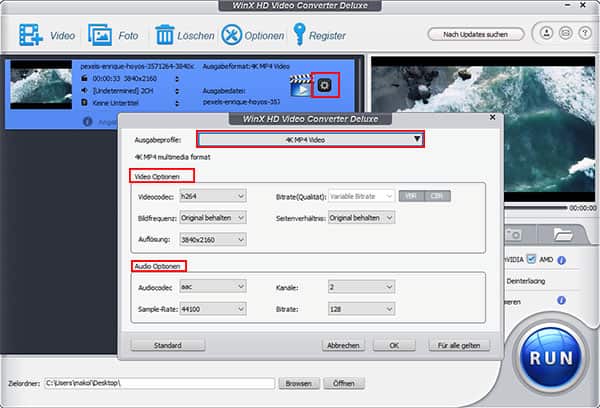
Task: Open the help question mark icon
Action: (x=585, y=33)
